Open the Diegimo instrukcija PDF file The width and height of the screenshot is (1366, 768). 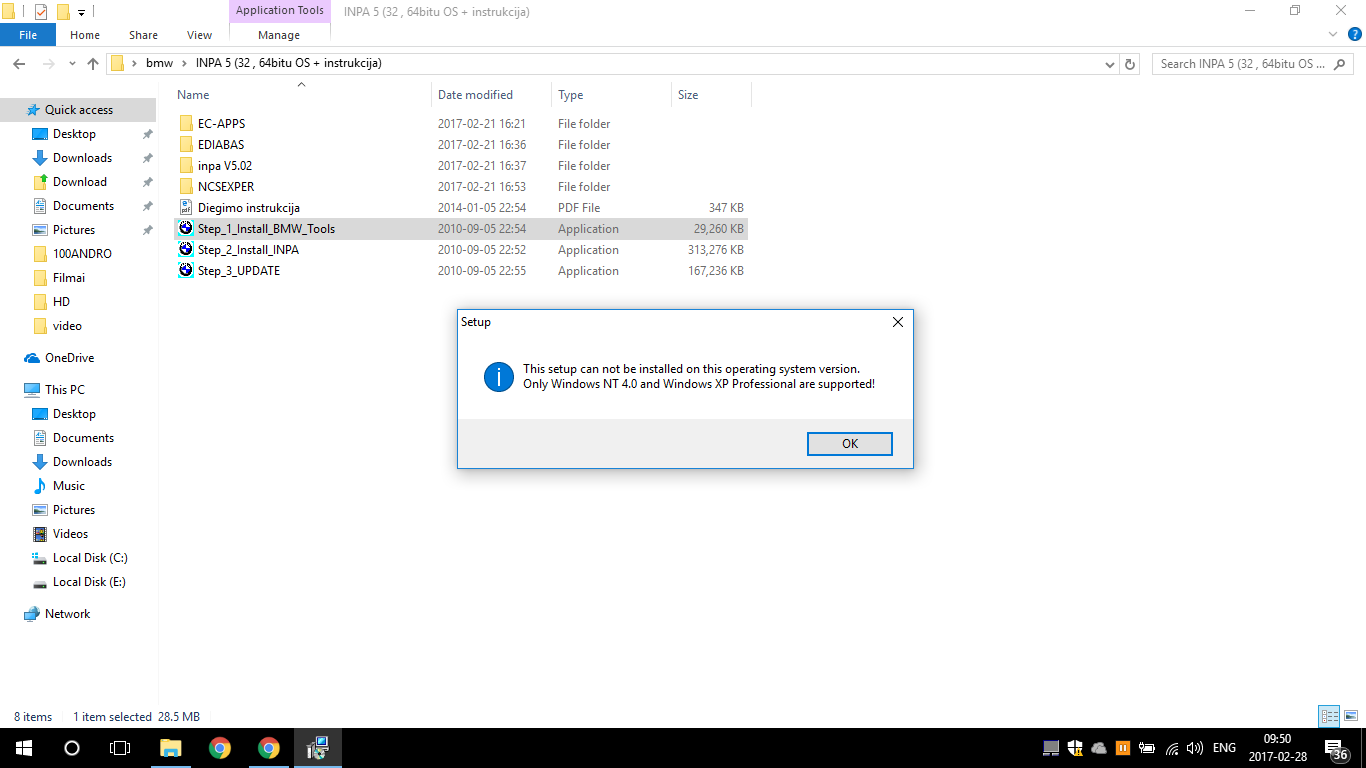point(248,208)
